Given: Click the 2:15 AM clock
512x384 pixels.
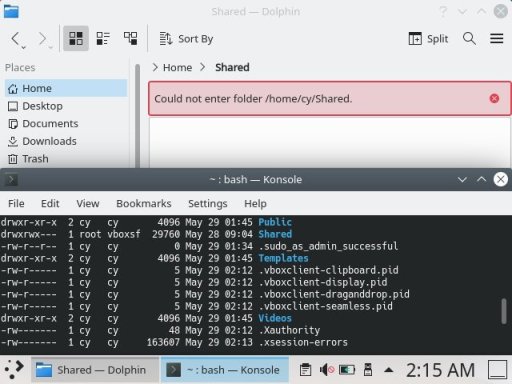Looking at the screenshot, I should click(x=440, y=370).
